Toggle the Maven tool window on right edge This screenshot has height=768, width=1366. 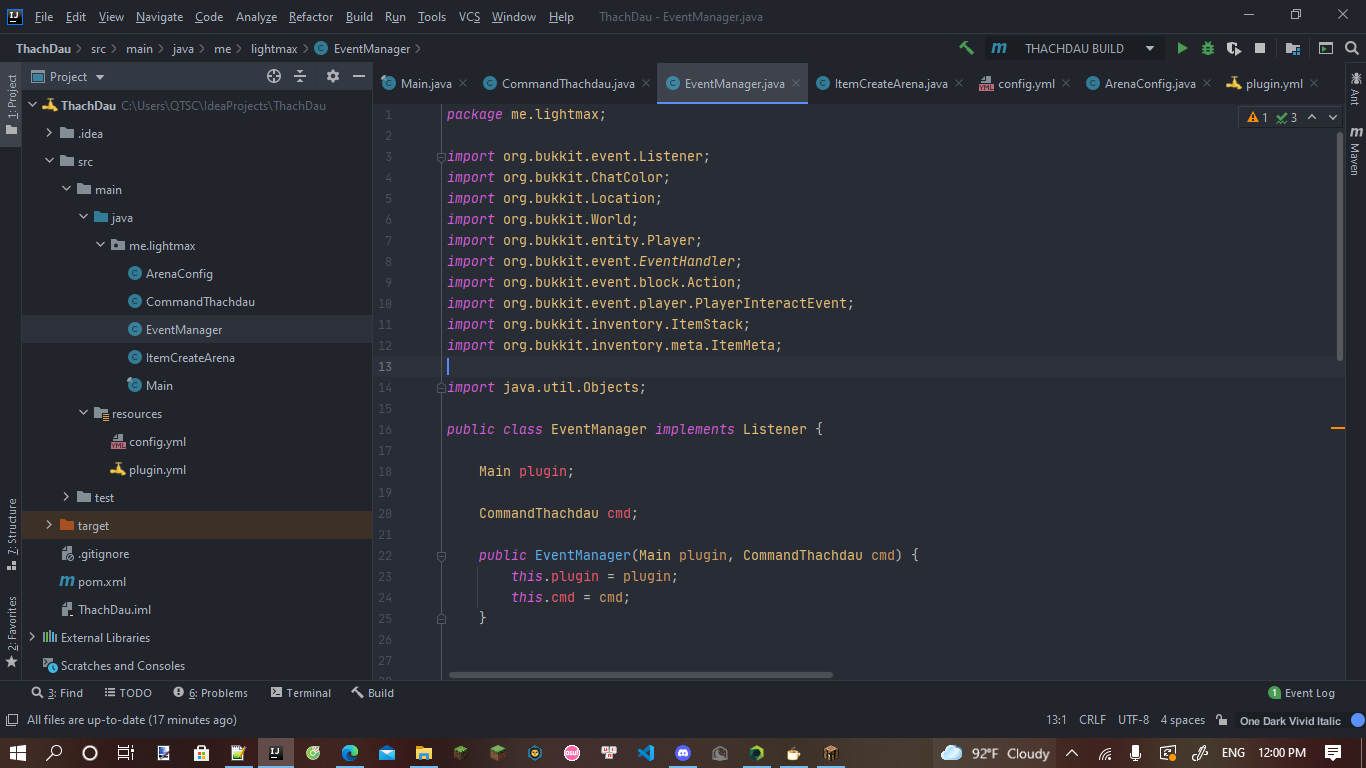1355,150
